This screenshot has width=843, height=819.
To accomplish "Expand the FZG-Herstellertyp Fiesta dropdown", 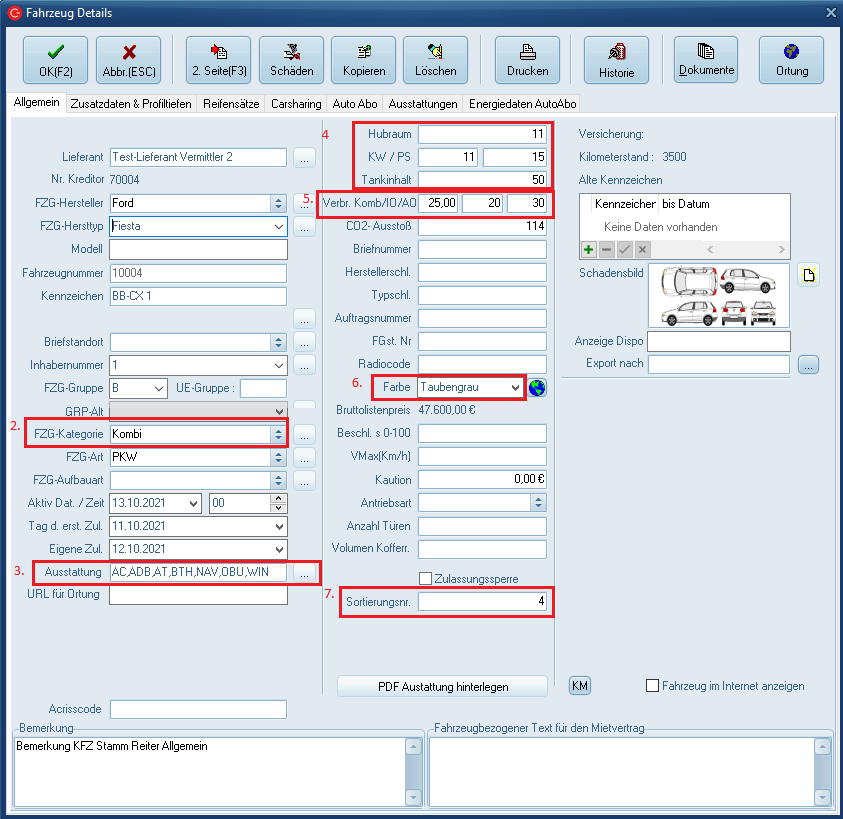I will coord(278,227).
